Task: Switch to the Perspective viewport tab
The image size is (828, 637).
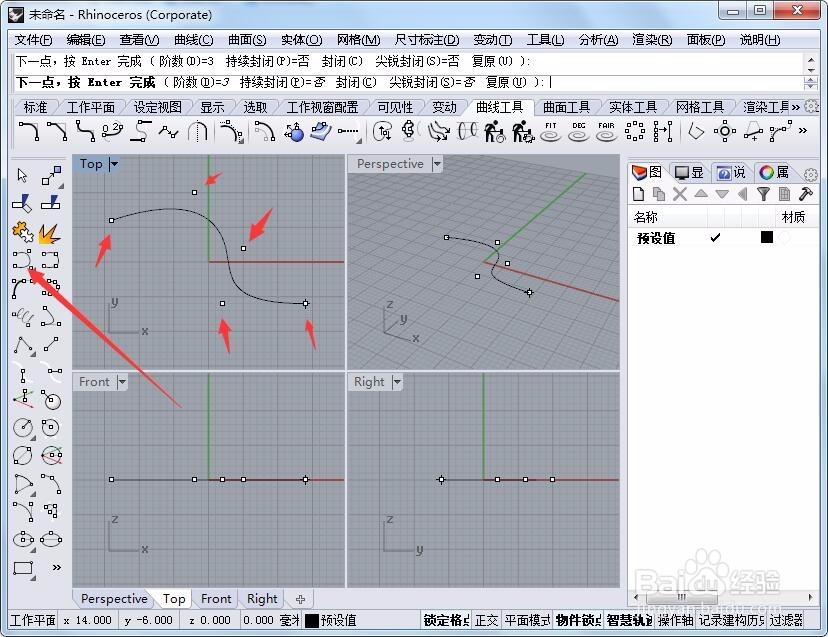Action: pyautogui.click(x=114, y=599)
